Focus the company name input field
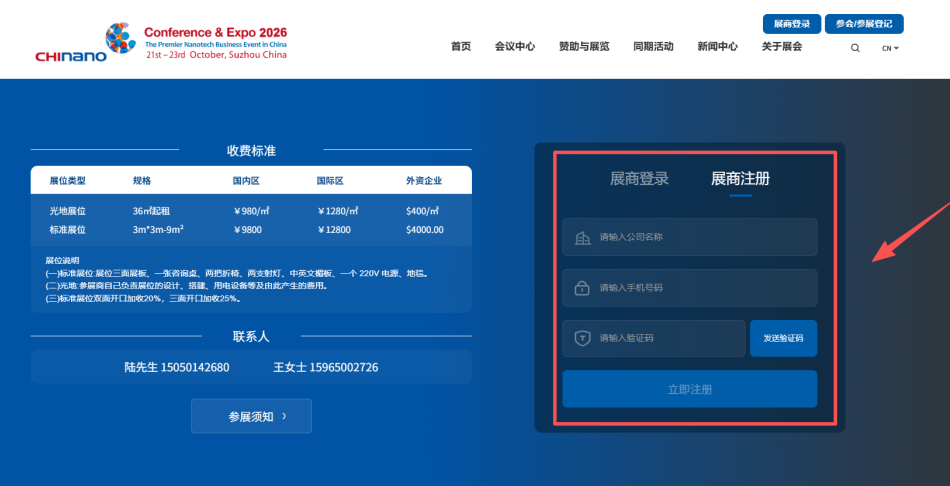This screenshot has width=950, height=486. click(700, 238)
